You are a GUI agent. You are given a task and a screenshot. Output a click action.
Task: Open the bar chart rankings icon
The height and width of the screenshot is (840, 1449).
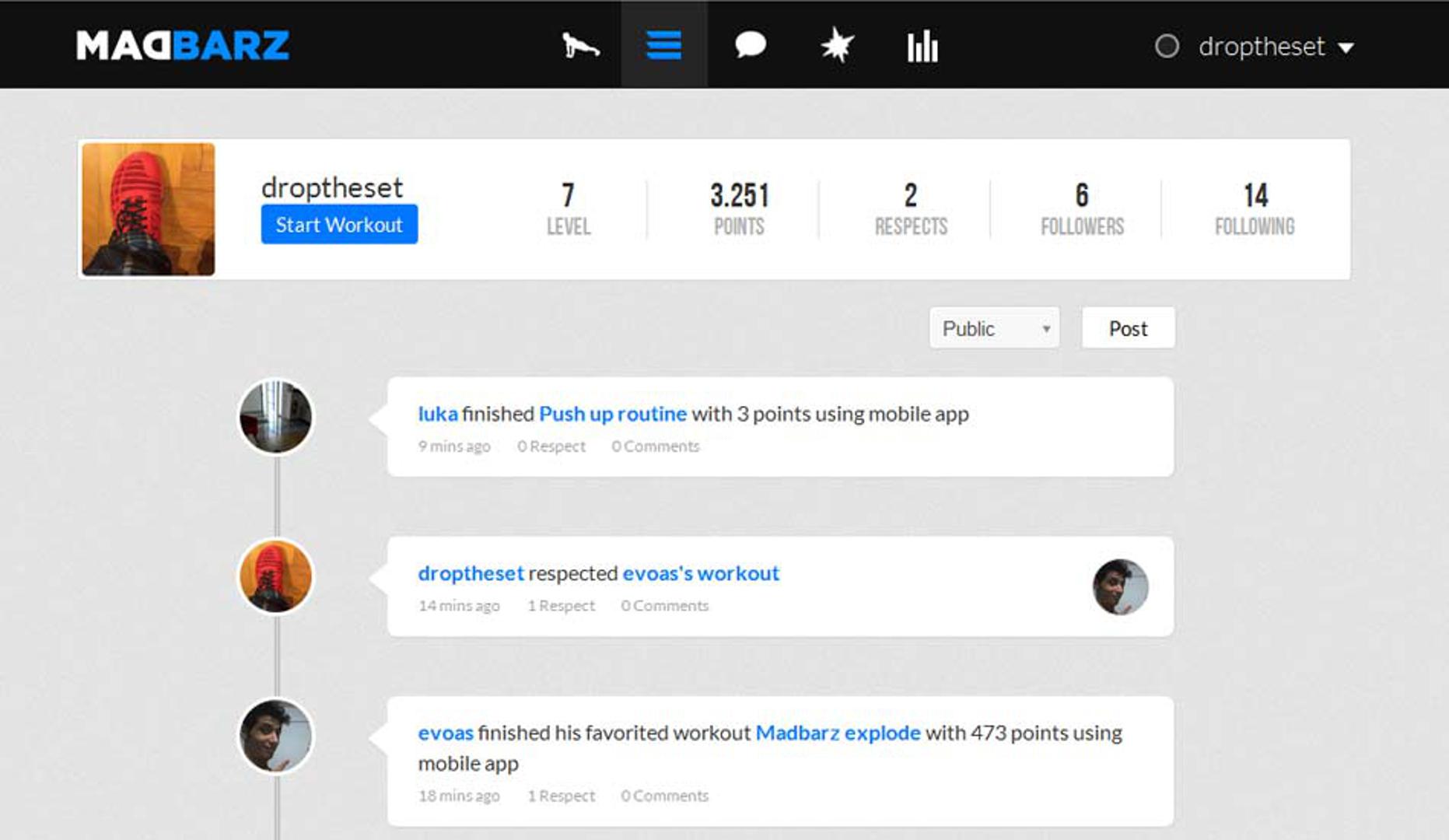click(x=922, y=46)
